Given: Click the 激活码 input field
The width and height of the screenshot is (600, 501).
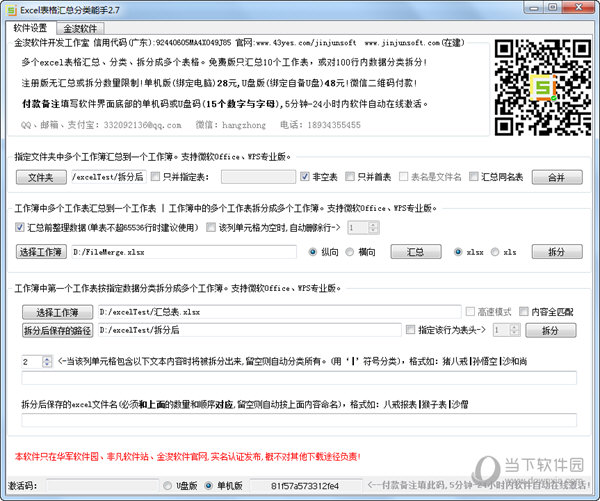Looking at the screenshot, I should click(x=102, y=485).
